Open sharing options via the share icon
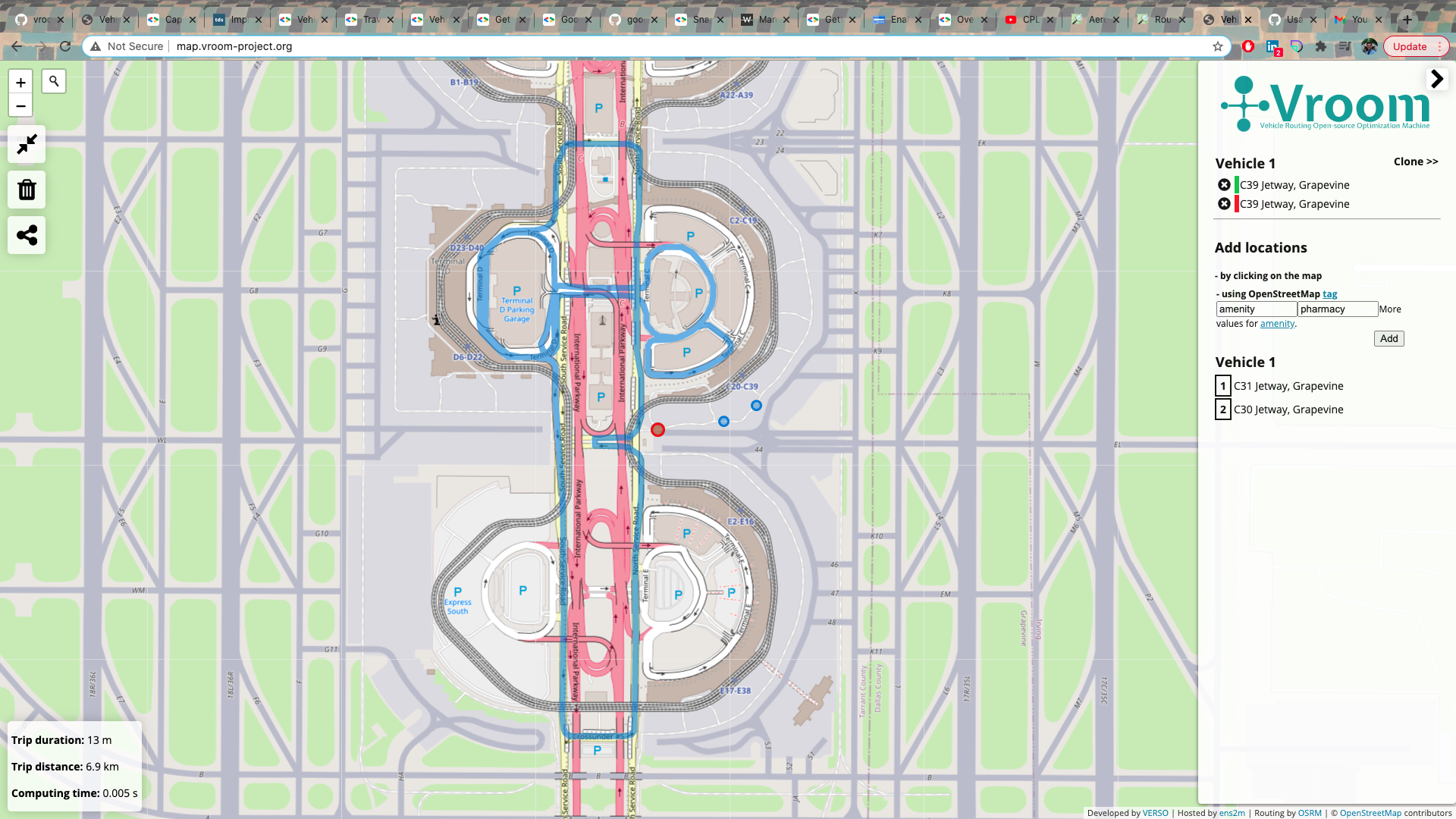 [27, 235]
